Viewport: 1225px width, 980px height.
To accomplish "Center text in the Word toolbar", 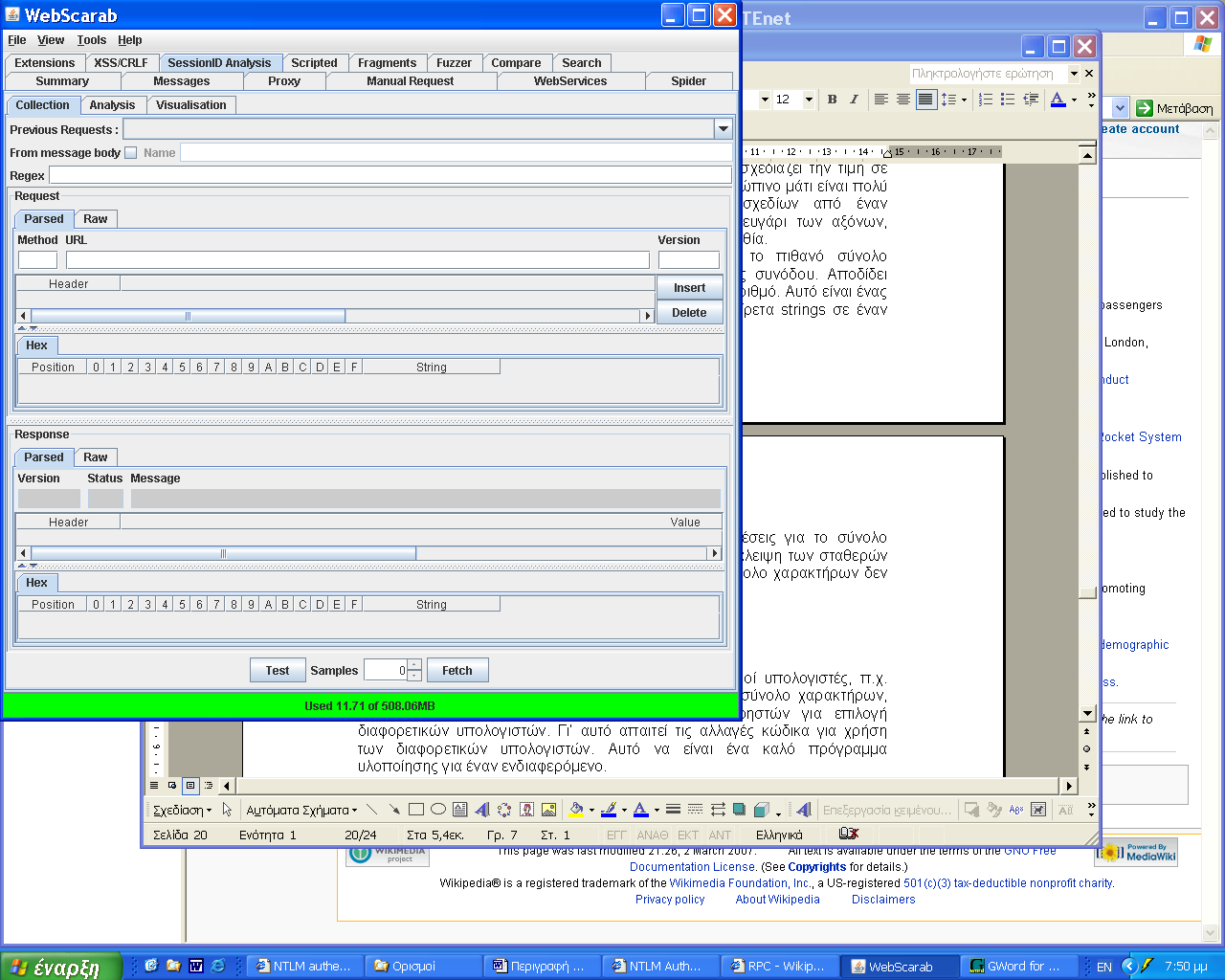I will 903,100.
